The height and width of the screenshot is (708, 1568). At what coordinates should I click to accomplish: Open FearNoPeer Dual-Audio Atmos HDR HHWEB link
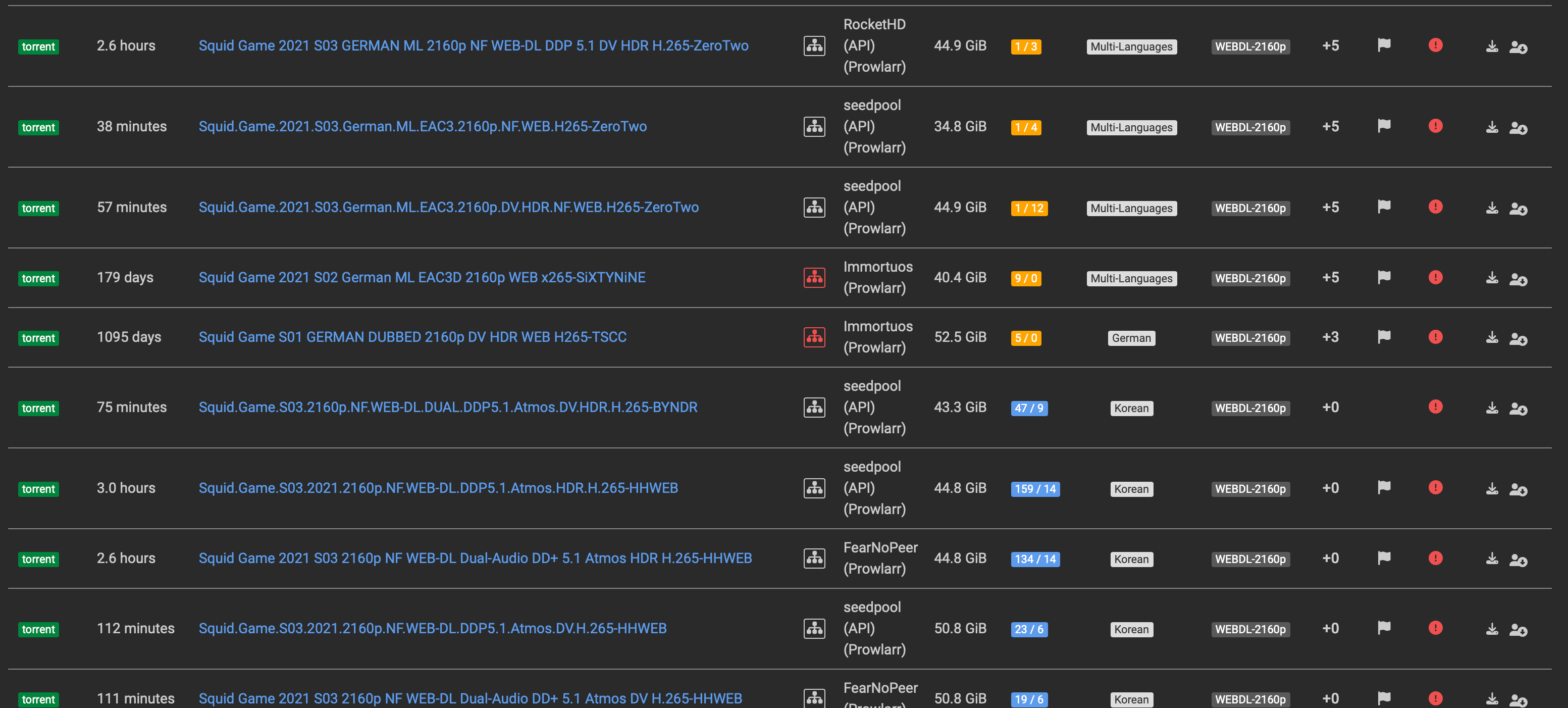point(475,558)
